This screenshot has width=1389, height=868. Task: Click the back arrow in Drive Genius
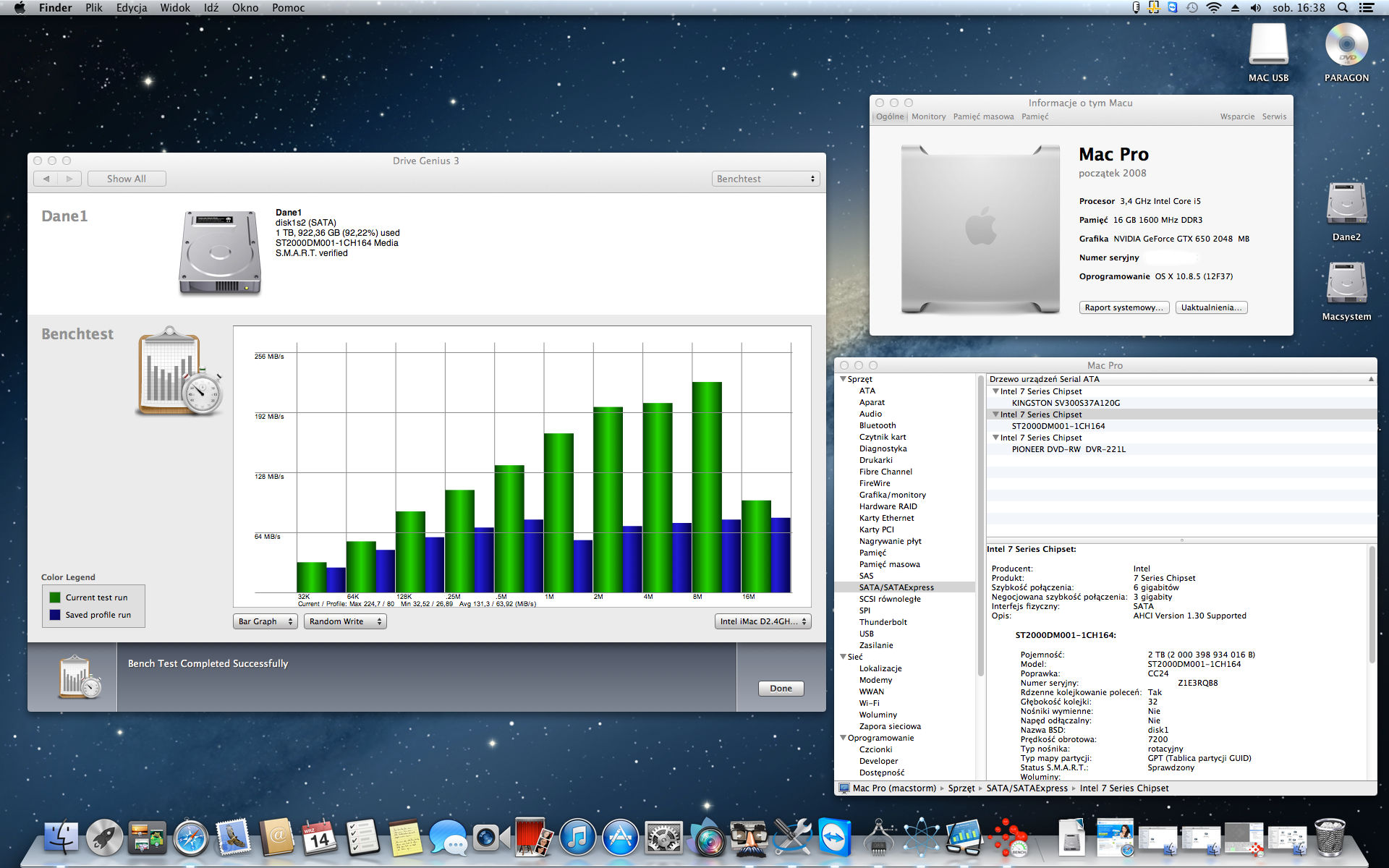(46, 179)
